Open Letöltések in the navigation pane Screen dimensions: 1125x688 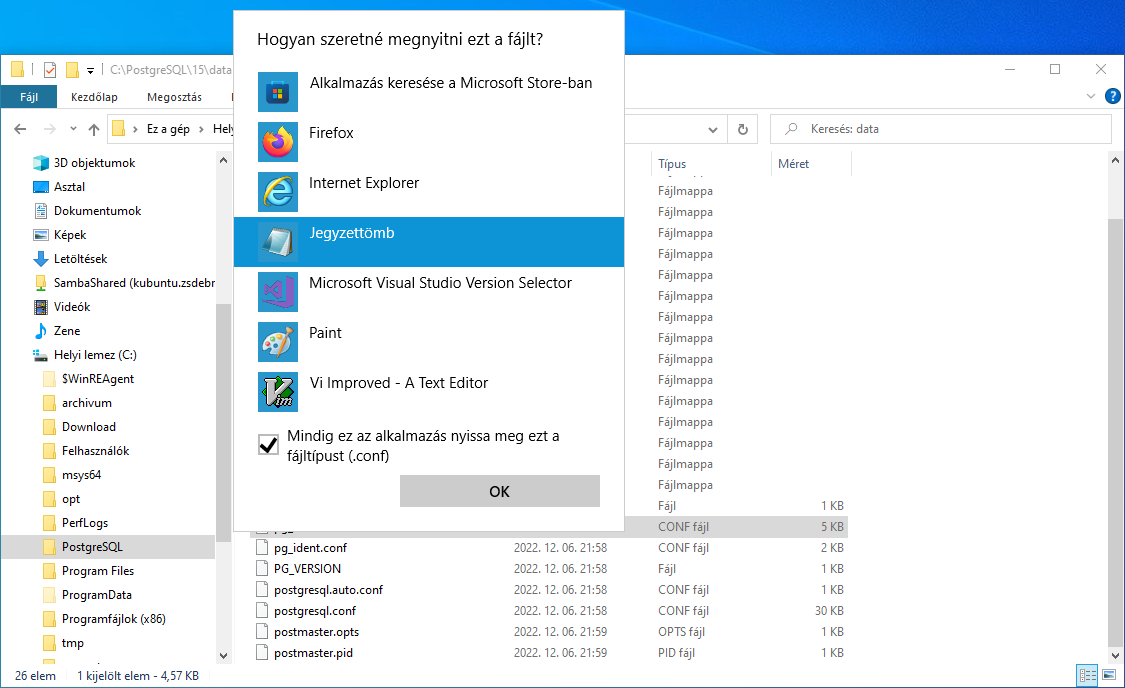(80, 259)
